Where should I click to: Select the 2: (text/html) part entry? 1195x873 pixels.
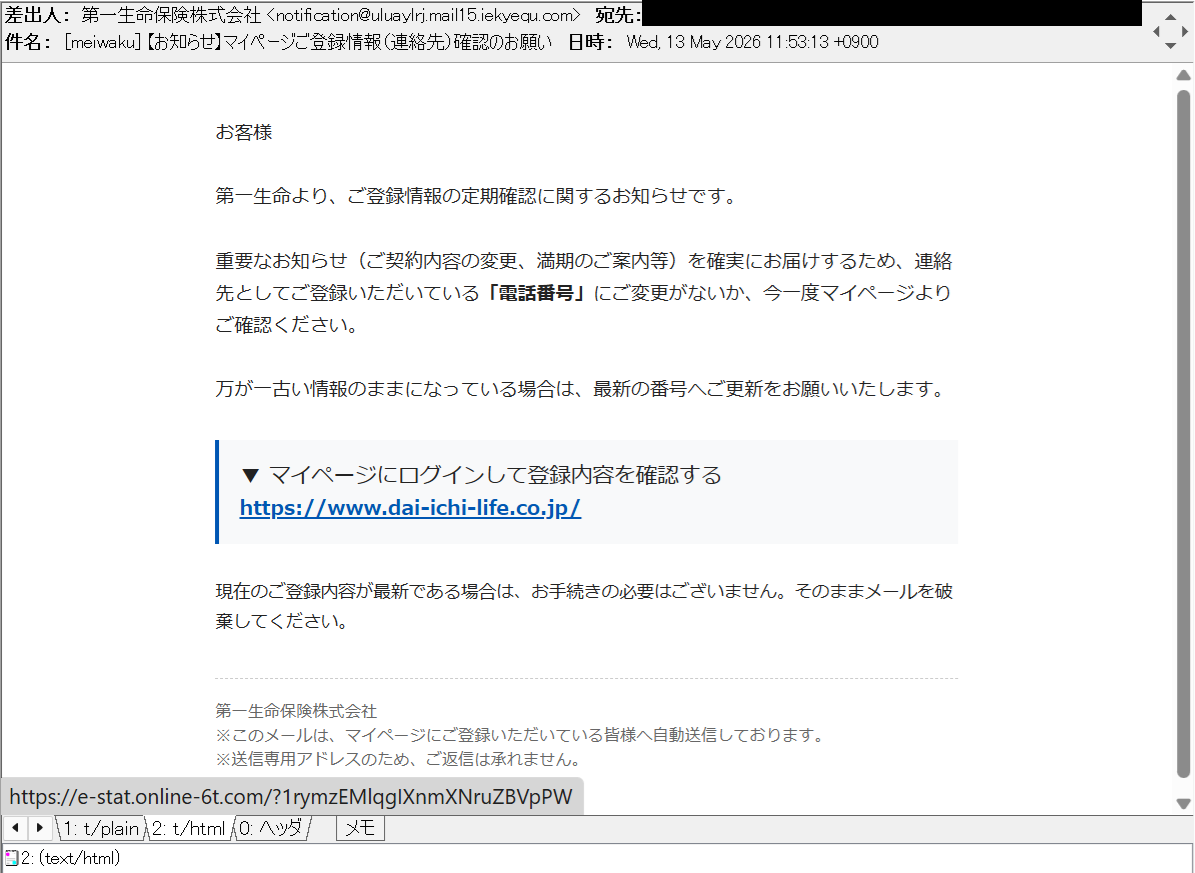click(70, 859)
